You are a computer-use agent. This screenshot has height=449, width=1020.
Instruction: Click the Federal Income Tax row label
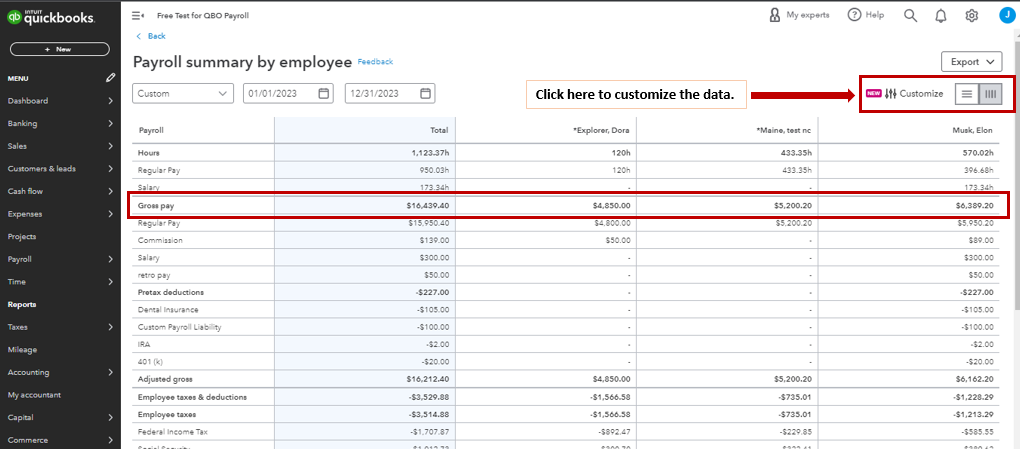pos(172,431)
